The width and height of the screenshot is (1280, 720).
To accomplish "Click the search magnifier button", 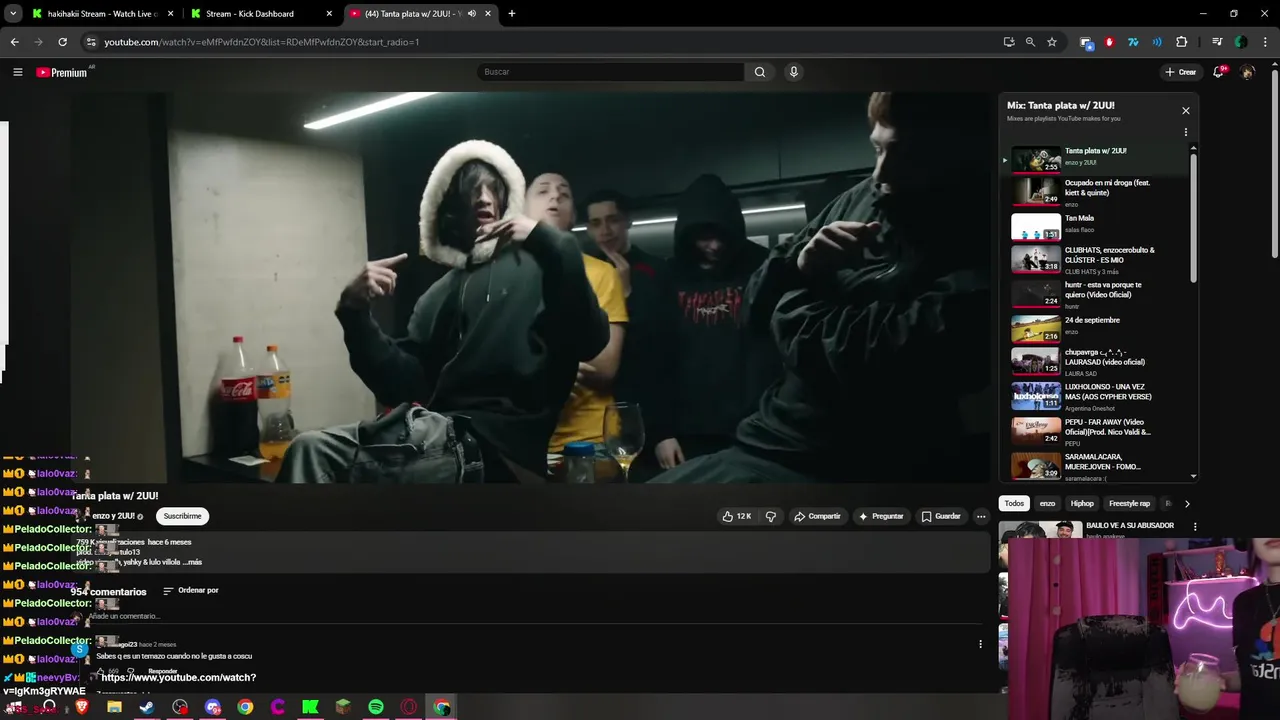I will pyautogui.click(x=760, y=72).
